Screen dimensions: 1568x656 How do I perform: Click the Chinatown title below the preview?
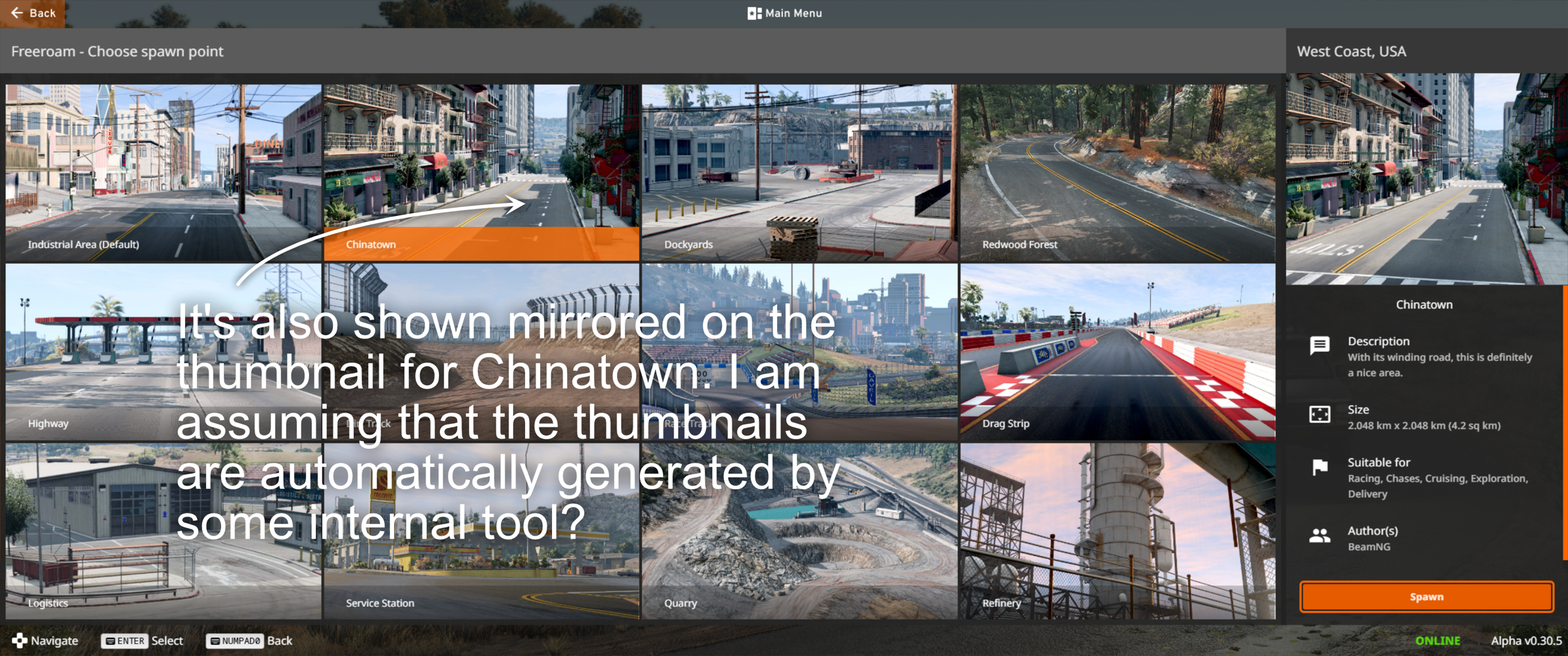click(1424, 304)
